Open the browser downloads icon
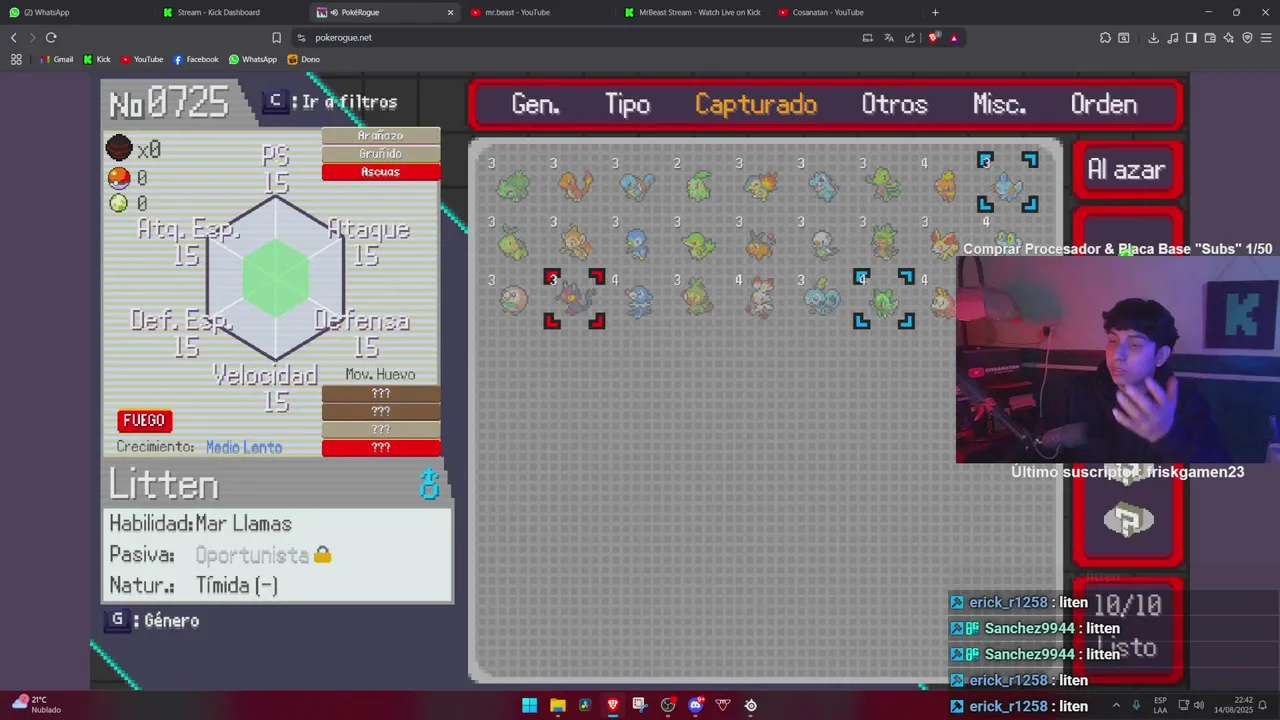The width and height of the screenshot is (1280, 720). tap(1153, 37)
